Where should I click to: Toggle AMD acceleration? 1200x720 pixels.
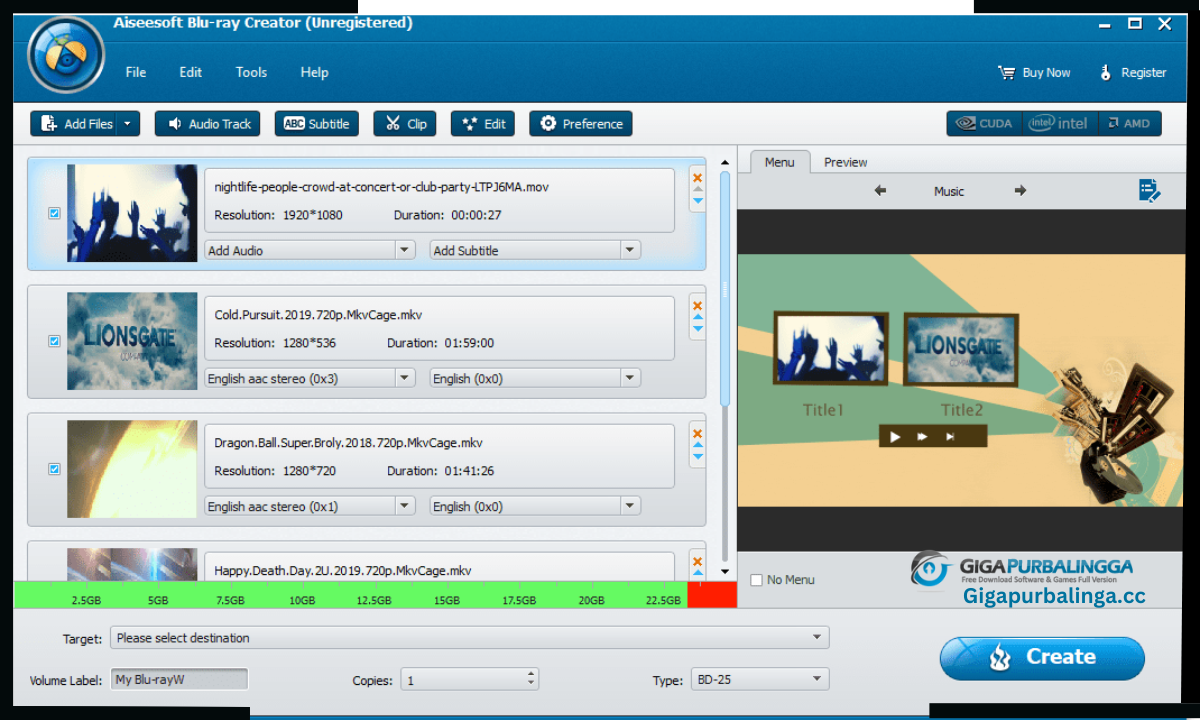1129,124
